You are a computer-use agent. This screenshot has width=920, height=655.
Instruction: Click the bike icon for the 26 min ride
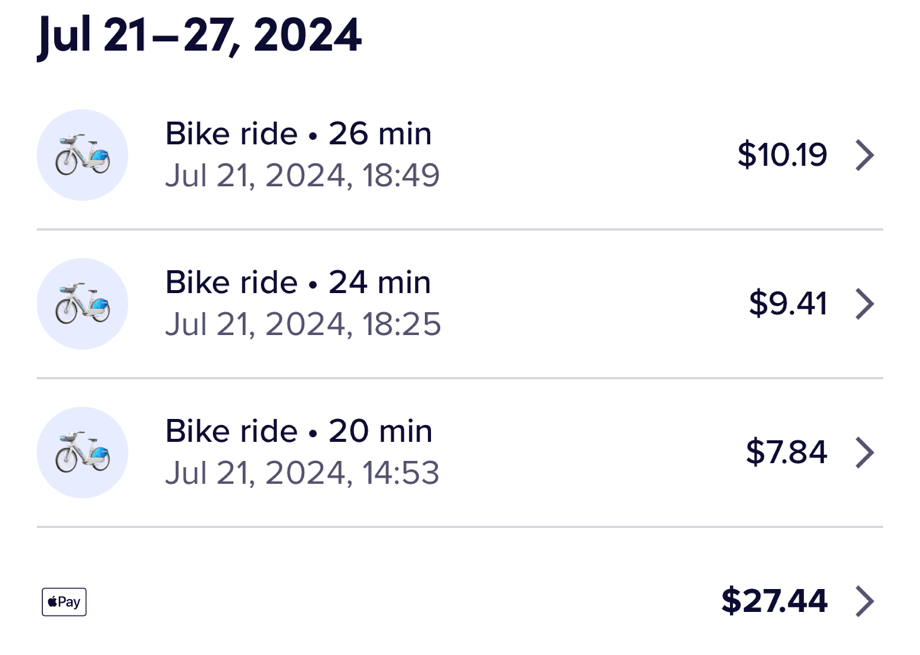(x=82, y=155)
